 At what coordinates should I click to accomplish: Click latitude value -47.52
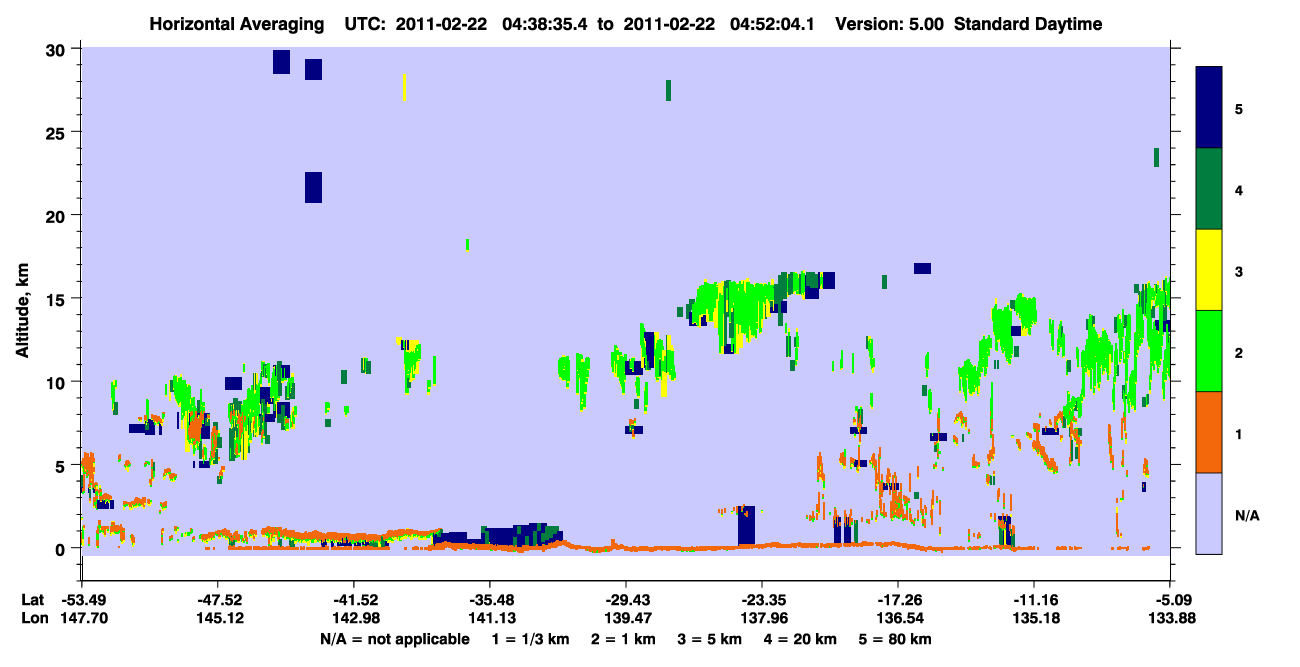point(218,600)
